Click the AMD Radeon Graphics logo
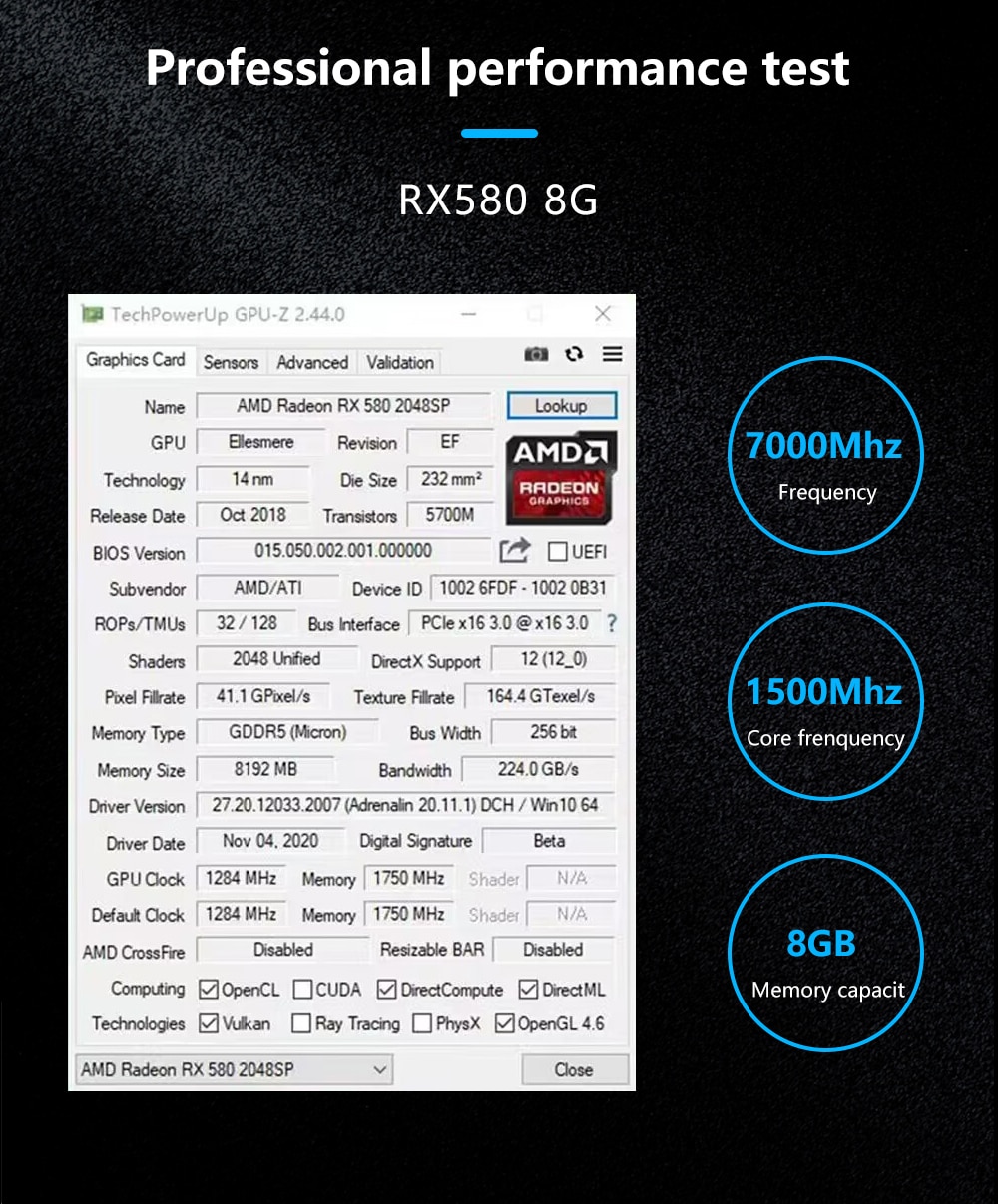Image resolution: width=998 pixels, height=1204 pixels. click(x=561, y=478)
